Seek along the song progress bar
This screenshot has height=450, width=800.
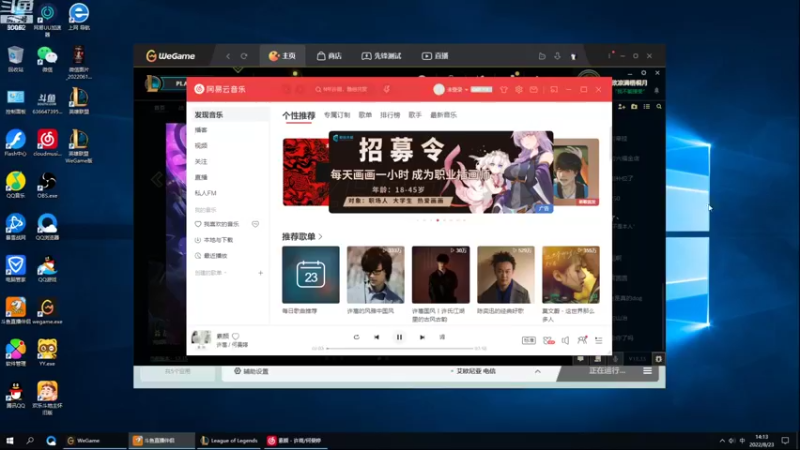[401, 348]
